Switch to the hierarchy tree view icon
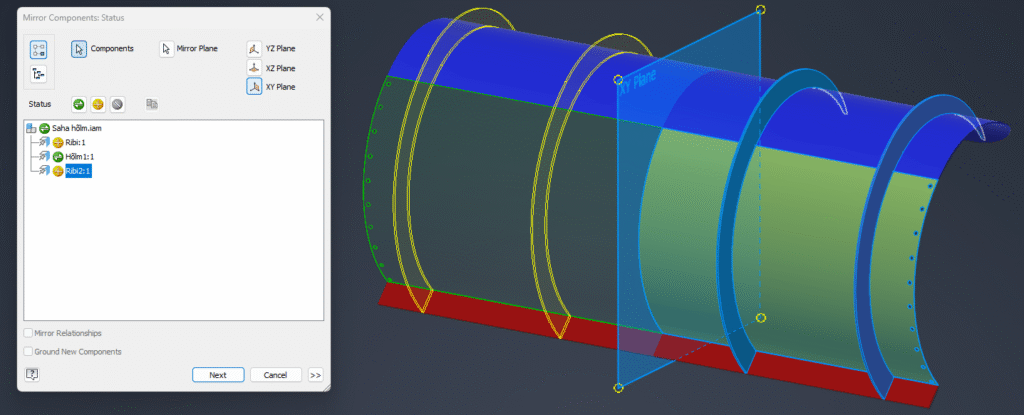Viewport: 1024px width, 415px height. (x=39, y=74)
